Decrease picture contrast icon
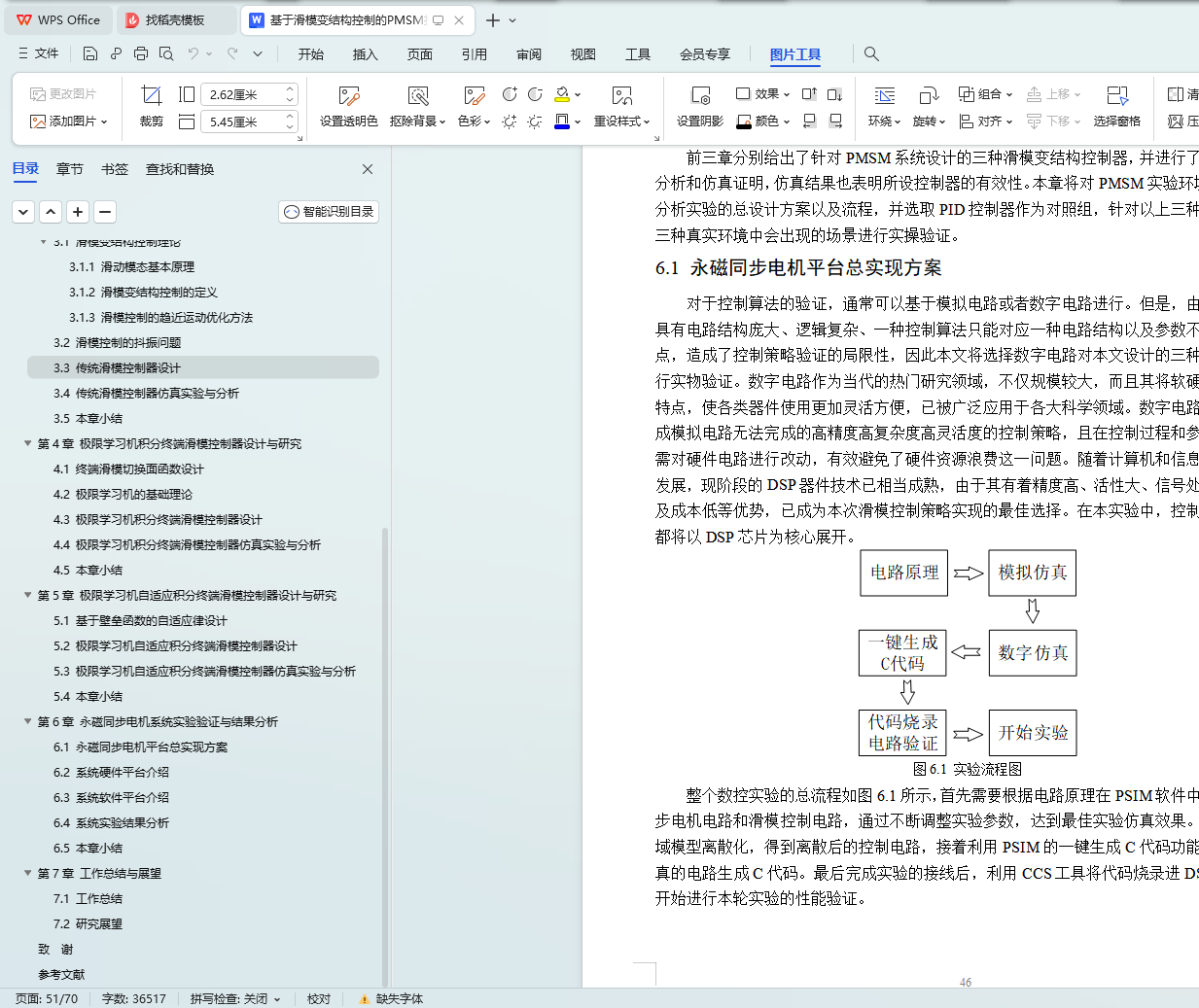Viewport: 1199px width, 1008px height. tap(535, 94)
